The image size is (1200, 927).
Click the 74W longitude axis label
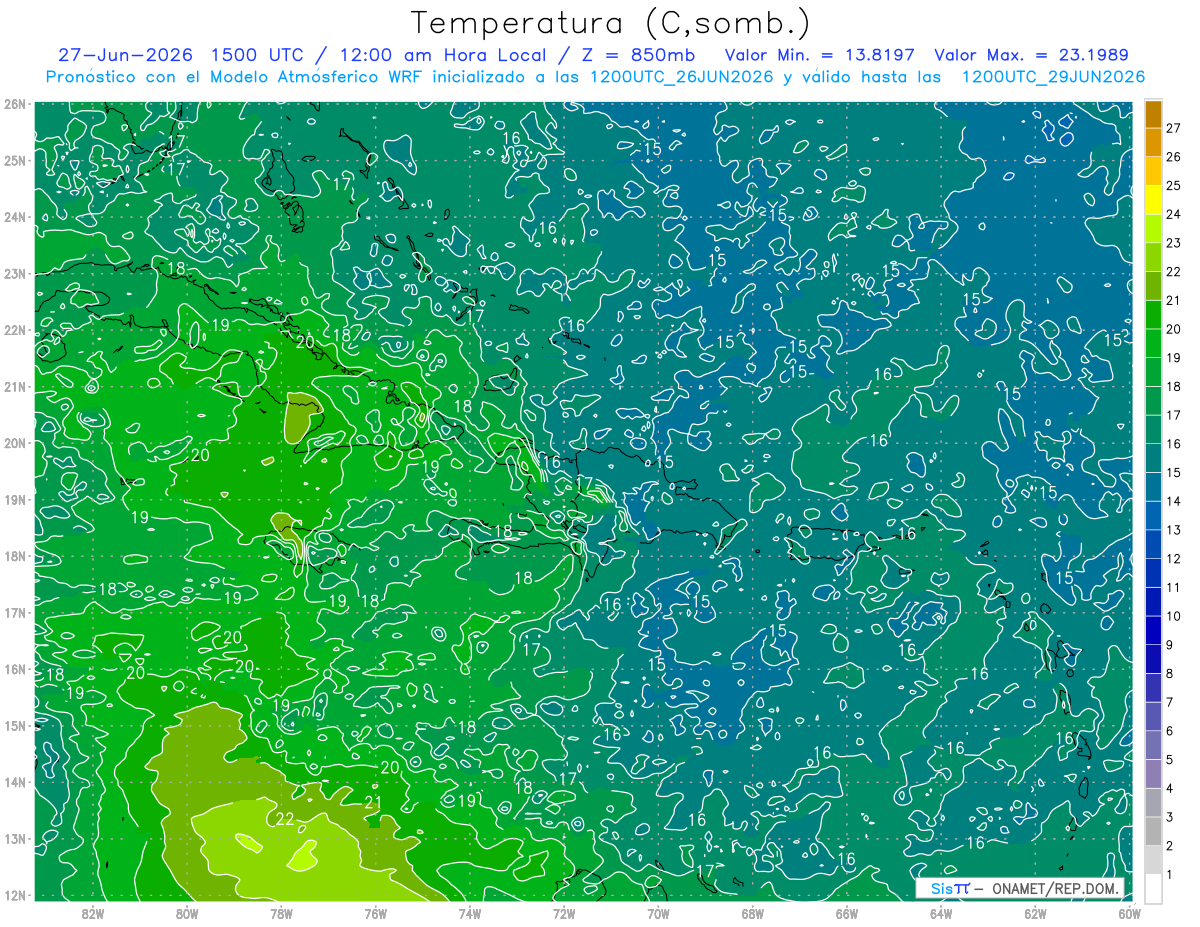coord(470,913)
